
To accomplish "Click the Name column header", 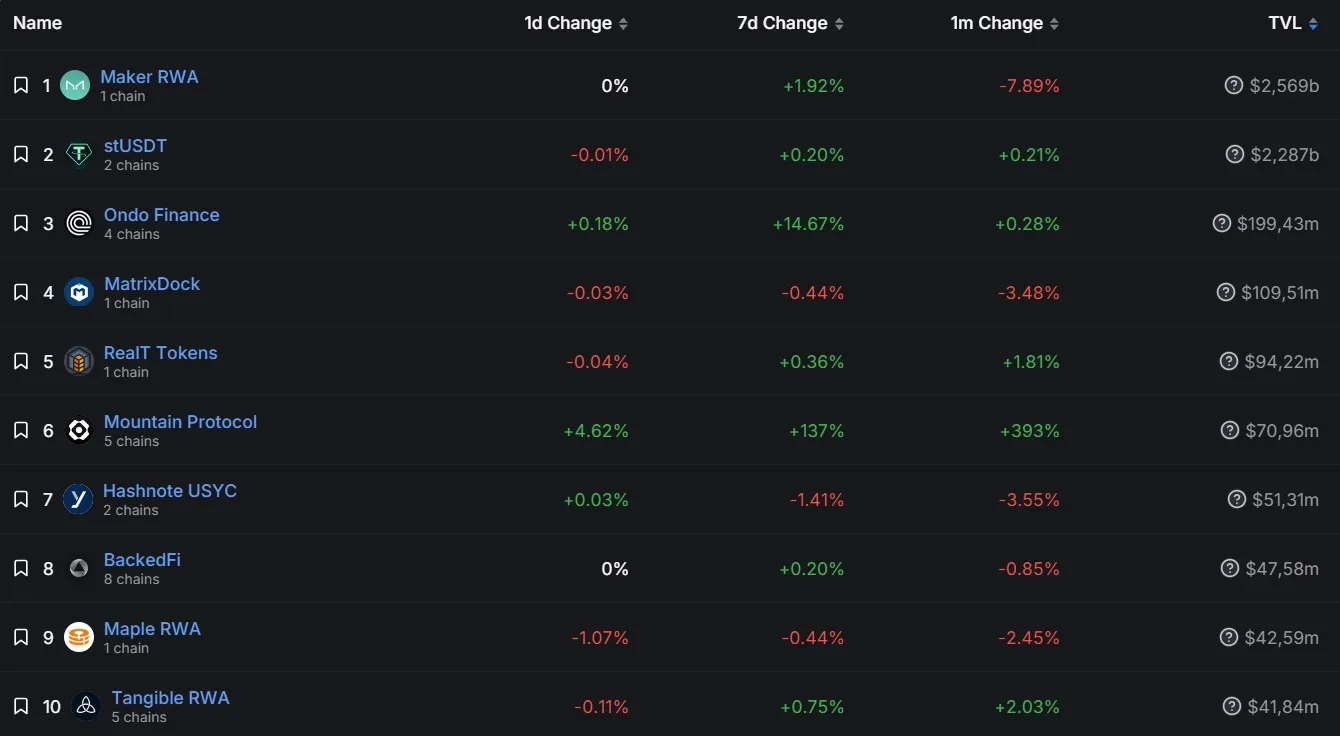I will coord(37,23).
